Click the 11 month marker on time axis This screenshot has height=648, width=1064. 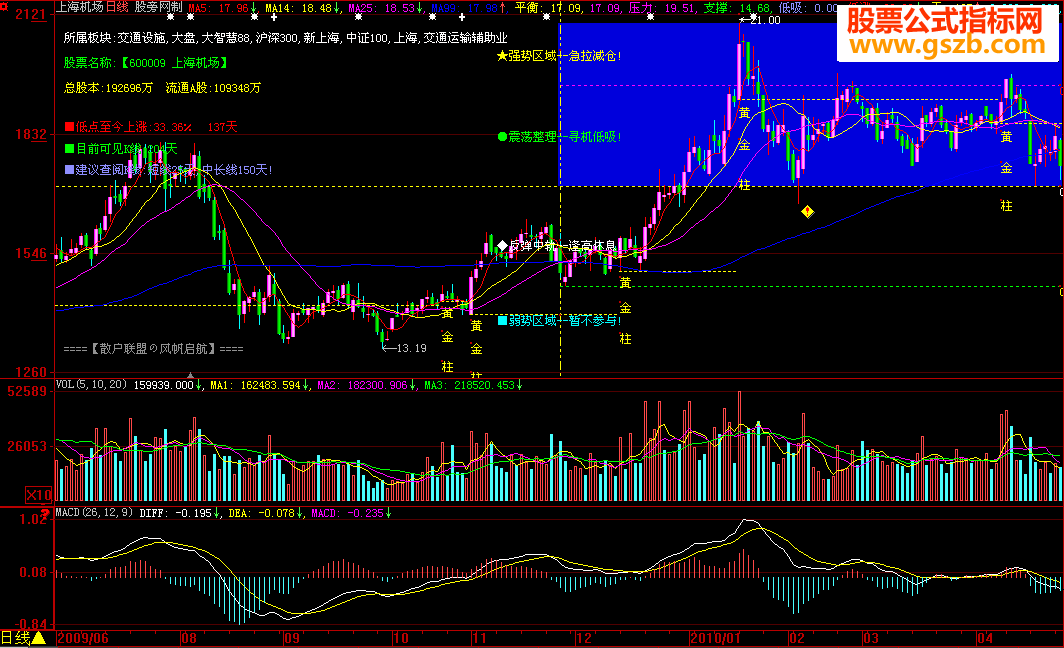click(x=480, y=639)
